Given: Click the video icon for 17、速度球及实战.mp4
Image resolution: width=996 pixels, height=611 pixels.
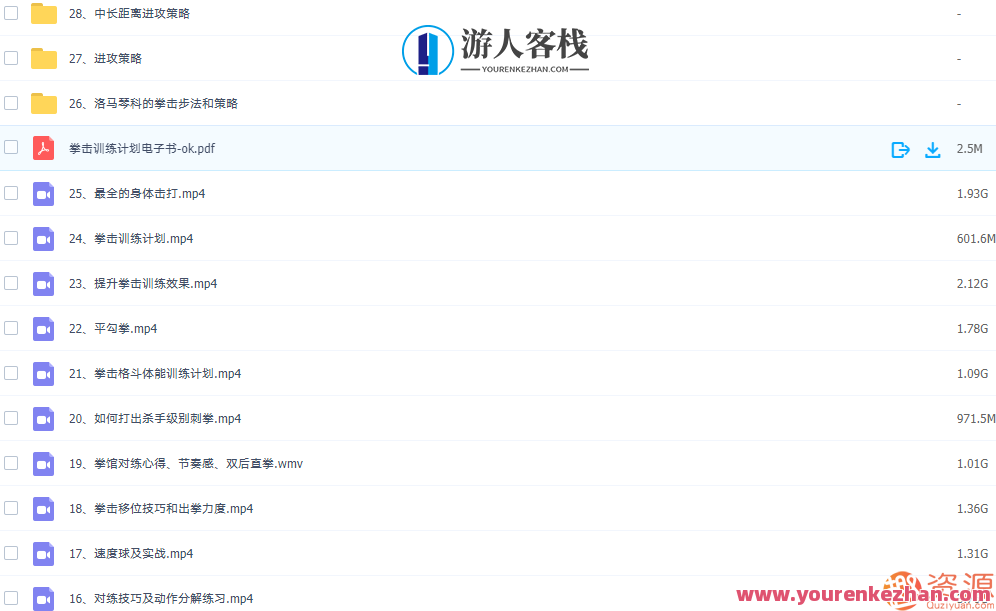Looking at the screenshot, I should pos(43,553).
